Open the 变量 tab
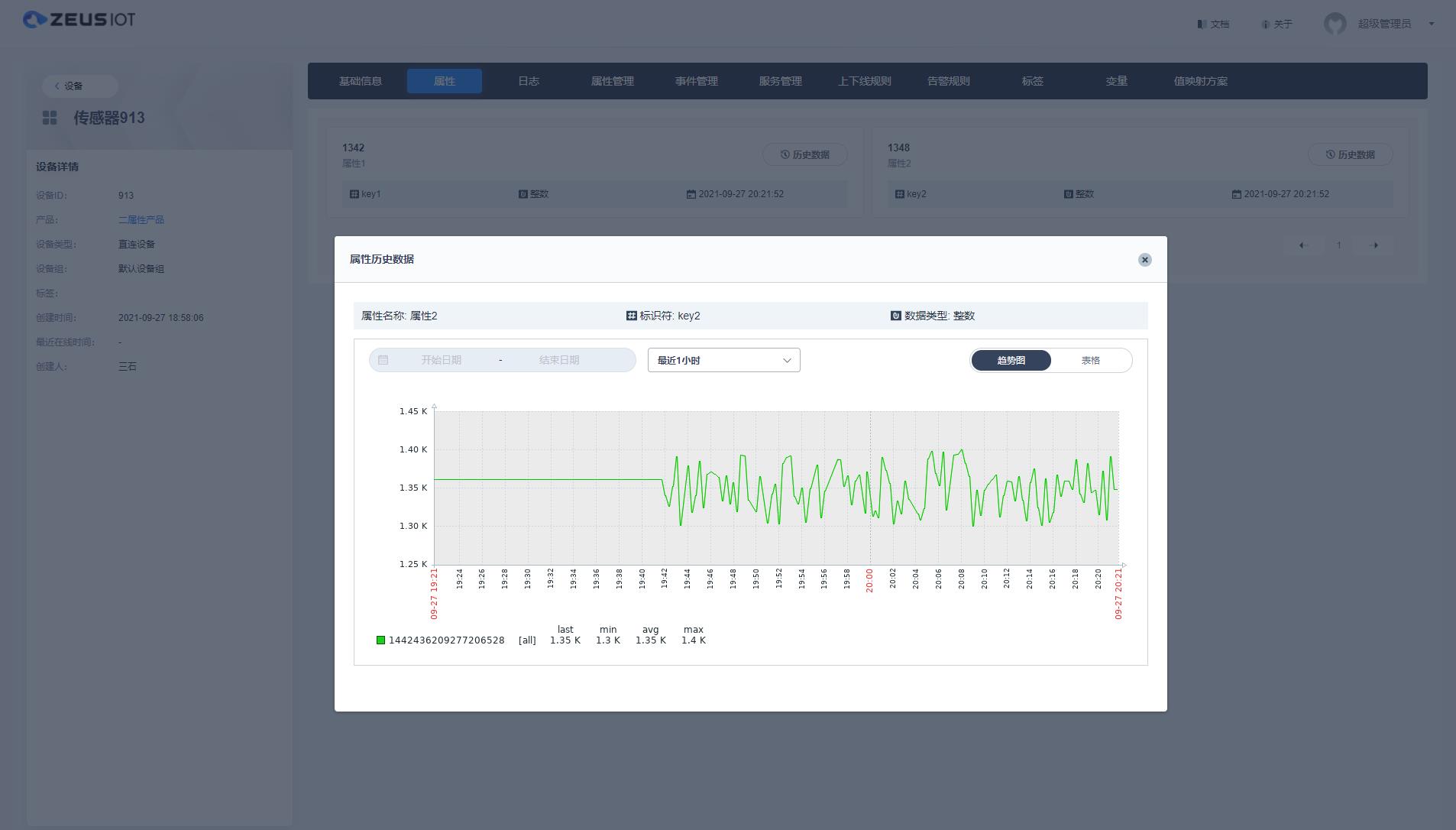 [1117, 81]
